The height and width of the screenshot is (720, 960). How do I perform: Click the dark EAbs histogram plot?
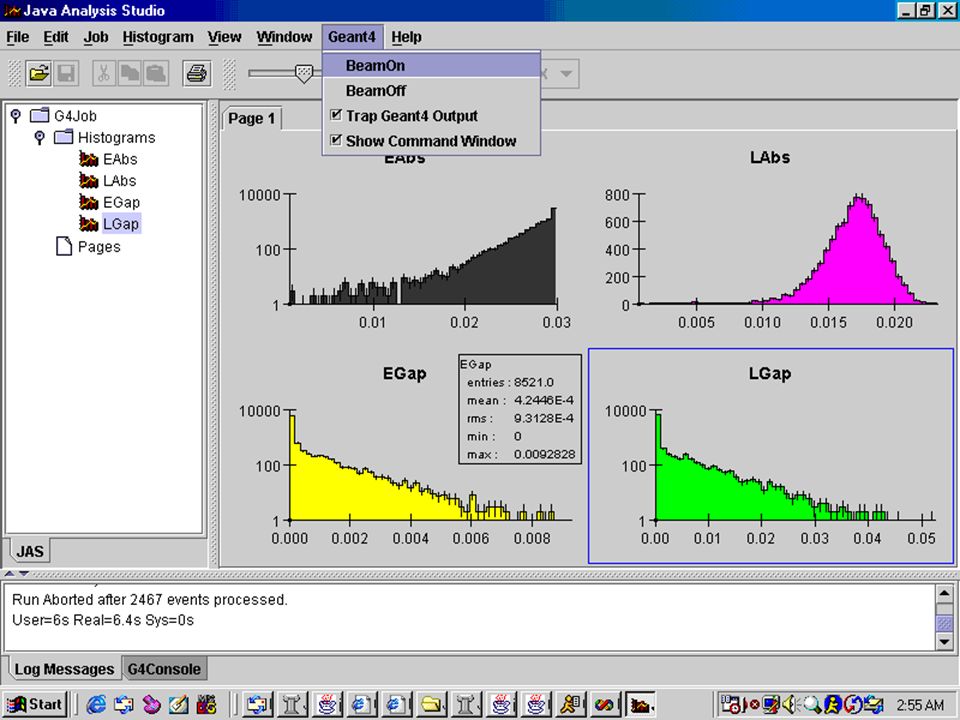pos(422,257)
